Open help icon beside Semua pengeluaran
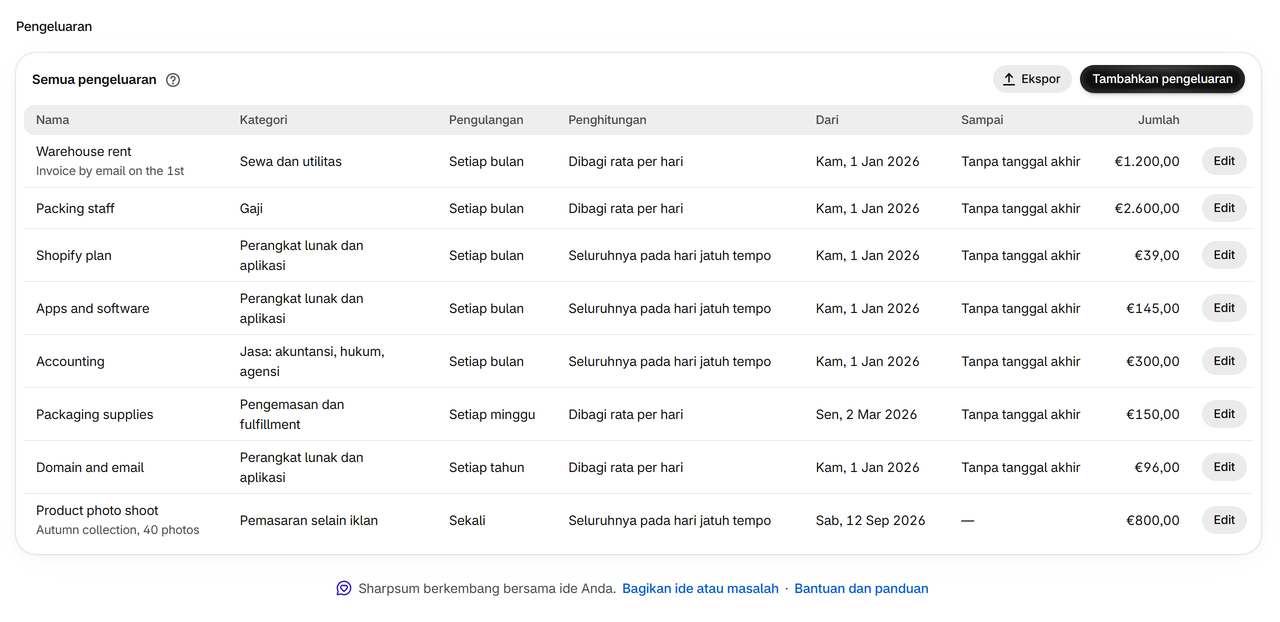 coord(173,80)
